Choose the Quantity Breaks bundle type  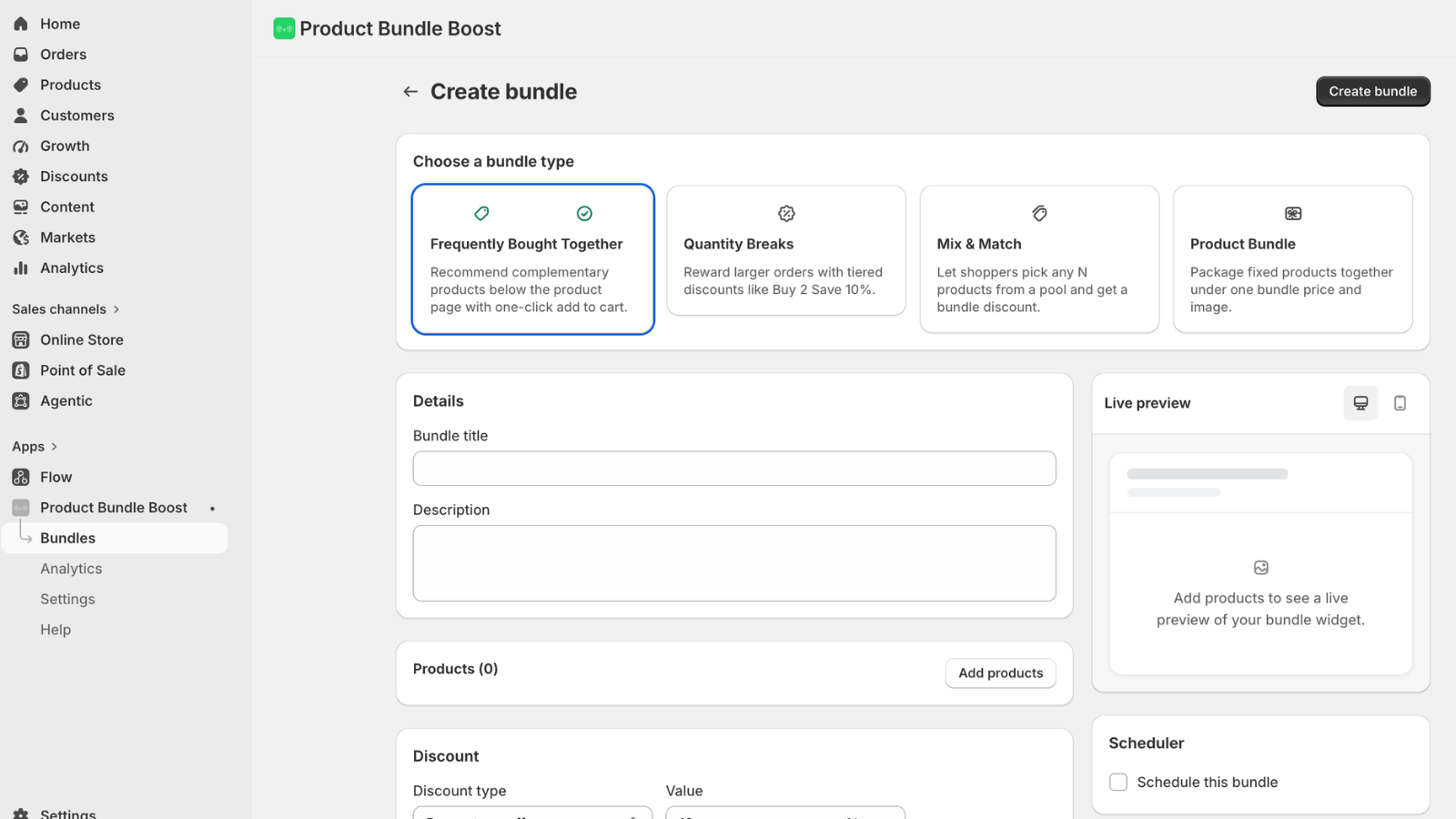(x=786, y=251)
